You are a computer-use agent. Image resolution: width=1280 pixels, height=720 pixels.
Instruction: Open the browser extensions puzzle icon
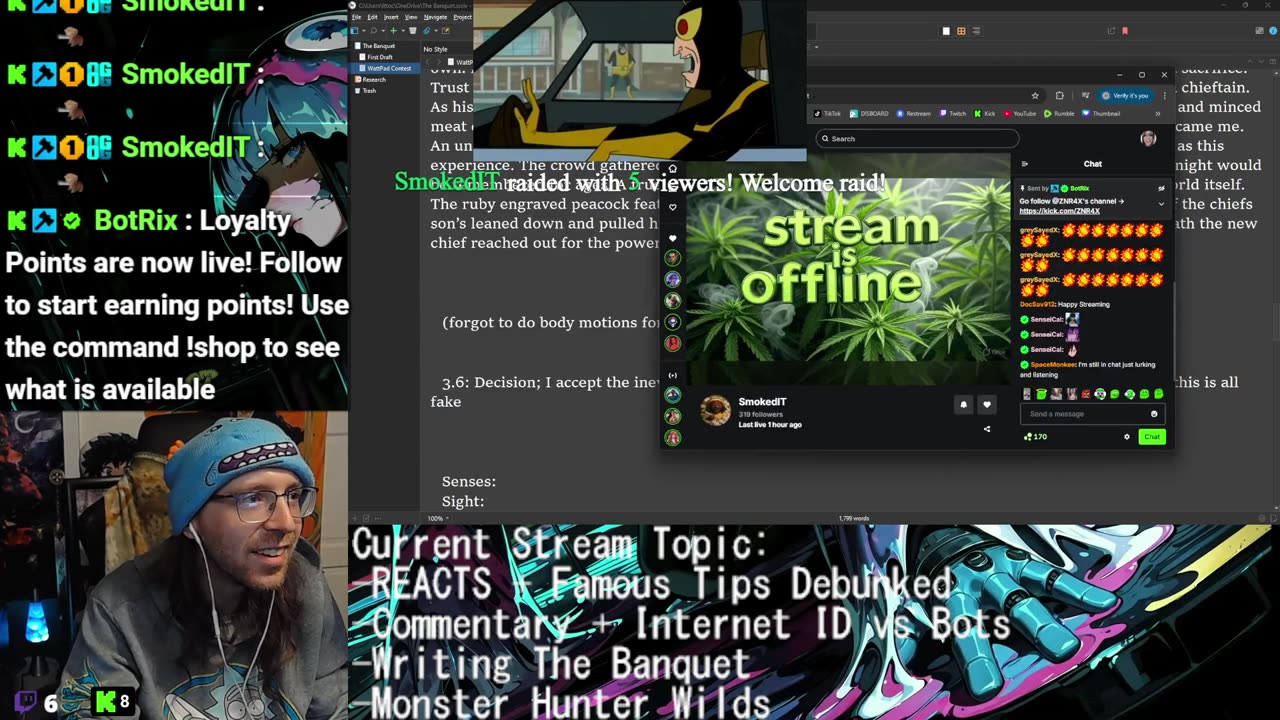pos(1060,96)
